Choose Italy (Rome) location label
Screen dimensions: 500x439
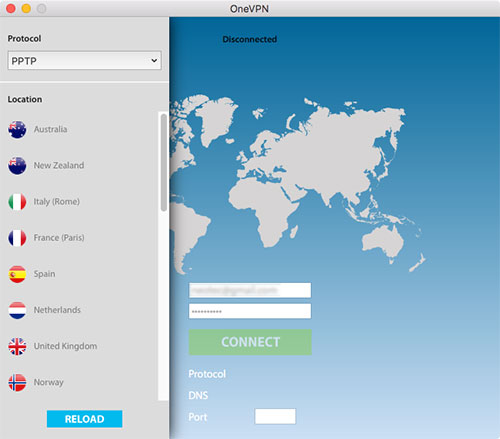(x=57, y=202)
